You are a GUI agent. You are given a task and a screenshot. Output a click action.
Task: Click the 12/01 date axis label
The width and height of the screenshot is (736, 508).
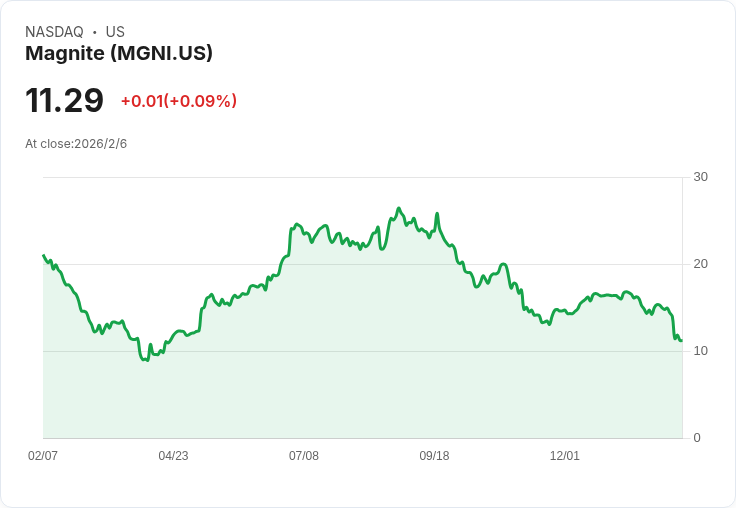coord(565,456)
